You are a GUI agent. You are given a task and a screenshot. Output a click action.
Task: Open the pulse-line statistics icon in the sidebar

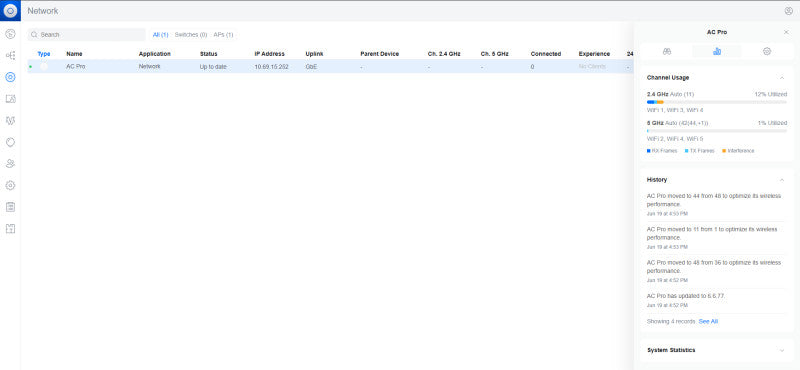(x=10, y=120)
